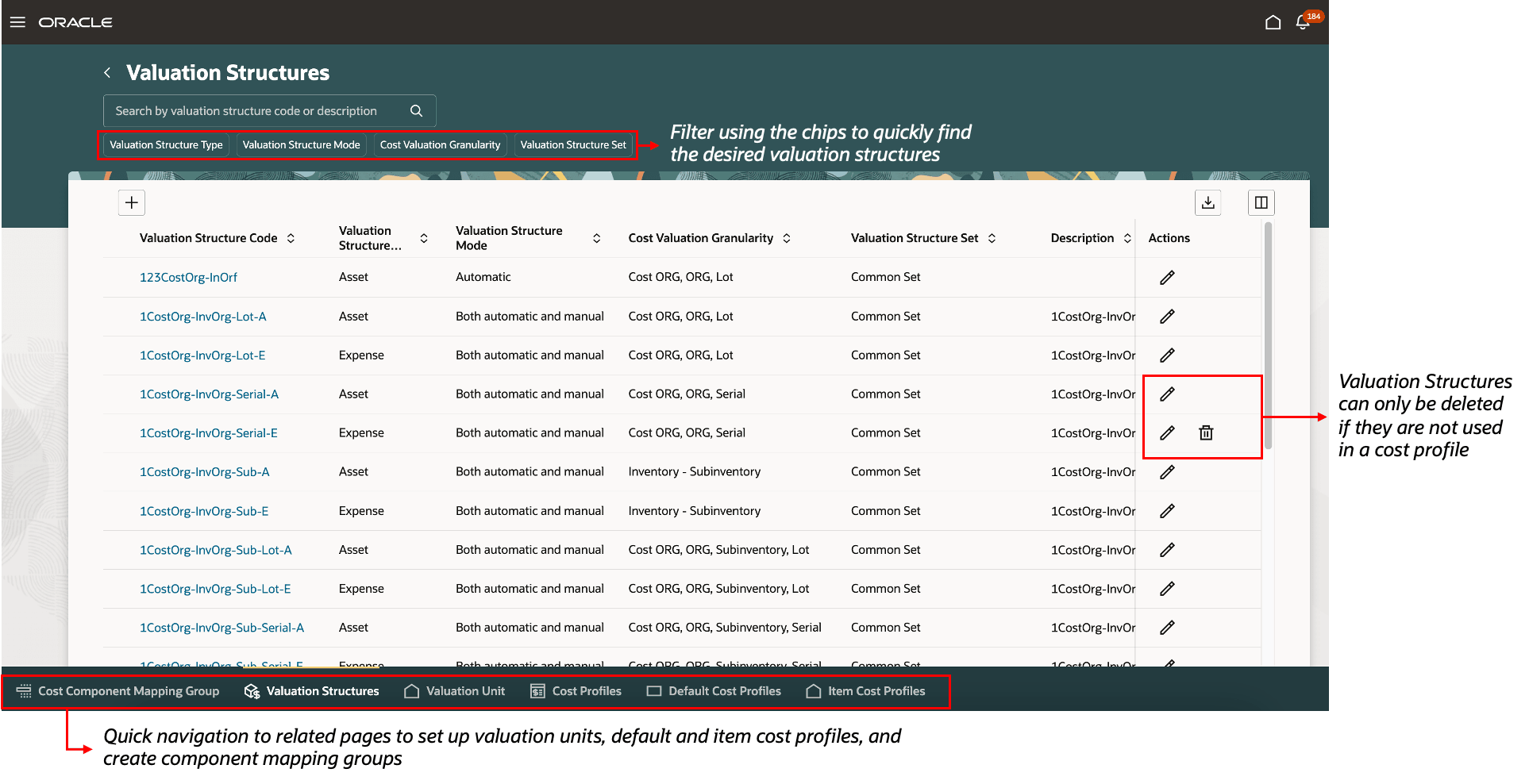This screenshot has height=784, width=1529.
Task: Click the valuation structure search field
Action: tap(269, 111)
